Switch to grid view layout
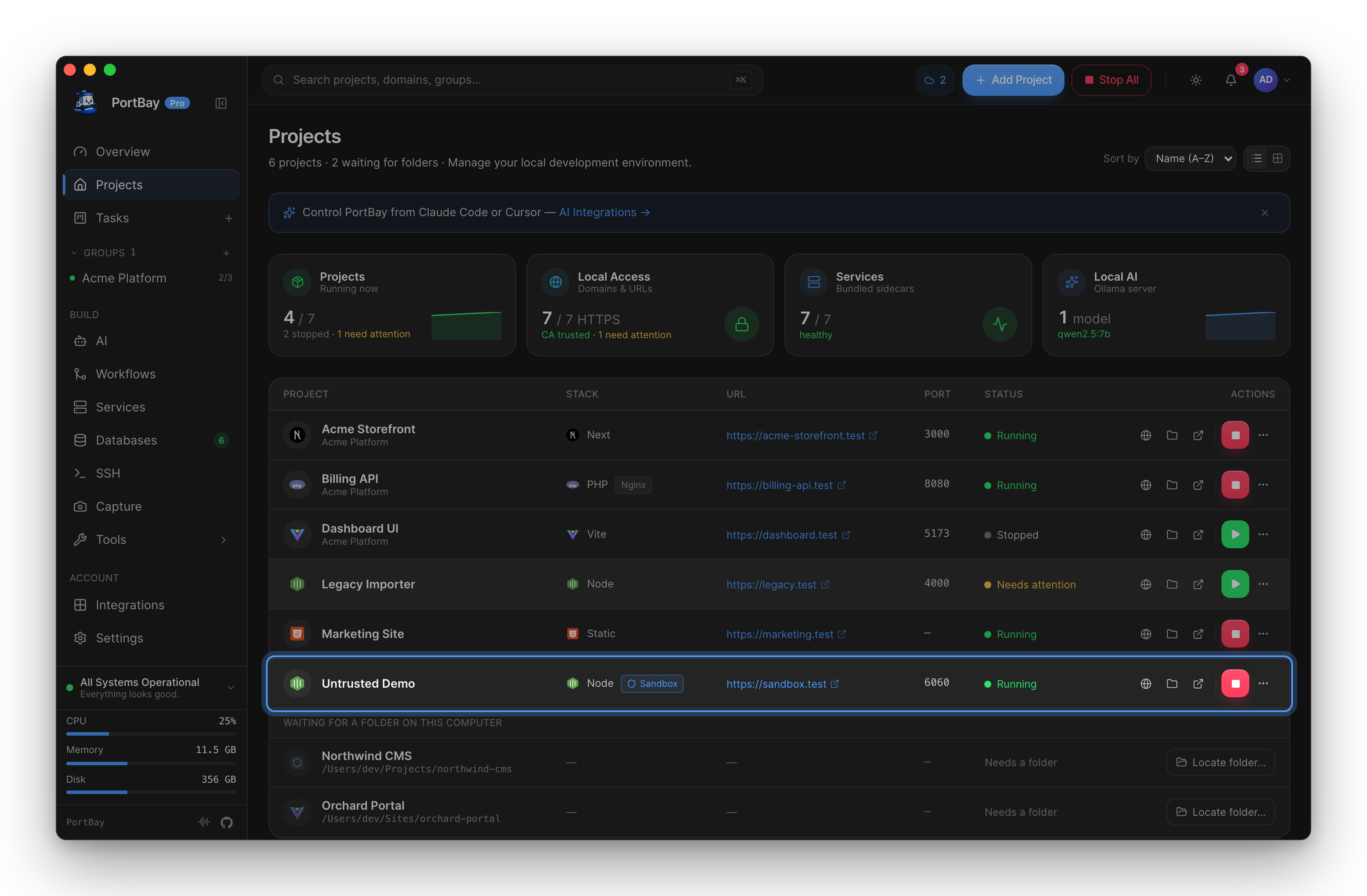Screen dimensions: 1367x896 [1277, 158]
